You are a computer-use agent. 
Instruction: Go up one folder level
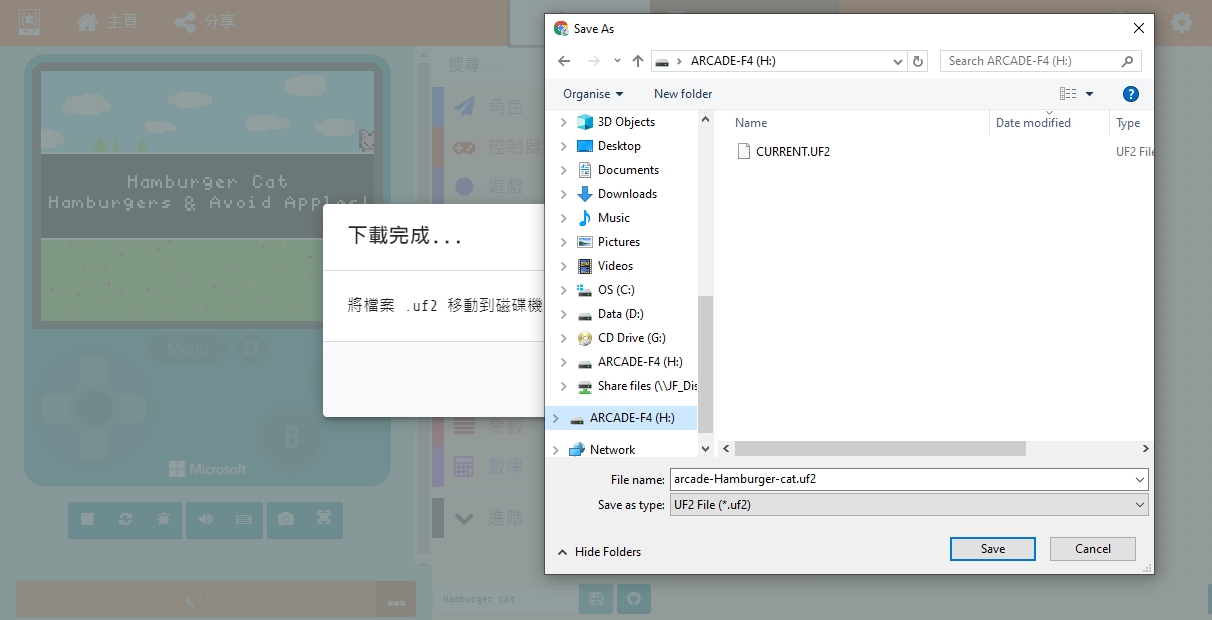tap(638, 61)
